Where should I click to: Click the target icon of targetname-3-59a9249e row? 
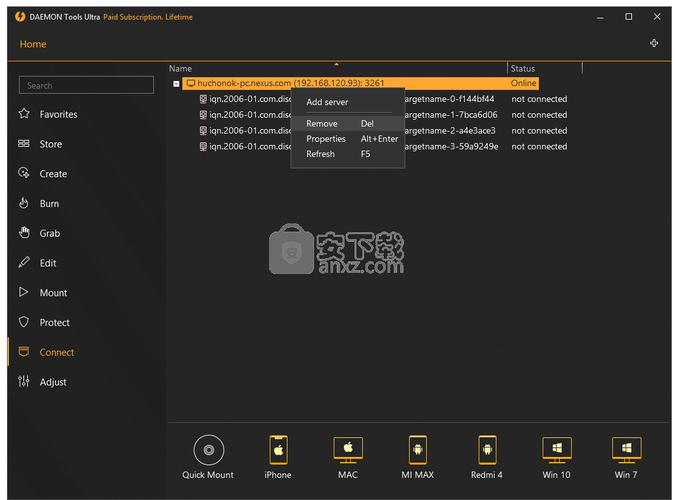[x=203, y=146]
